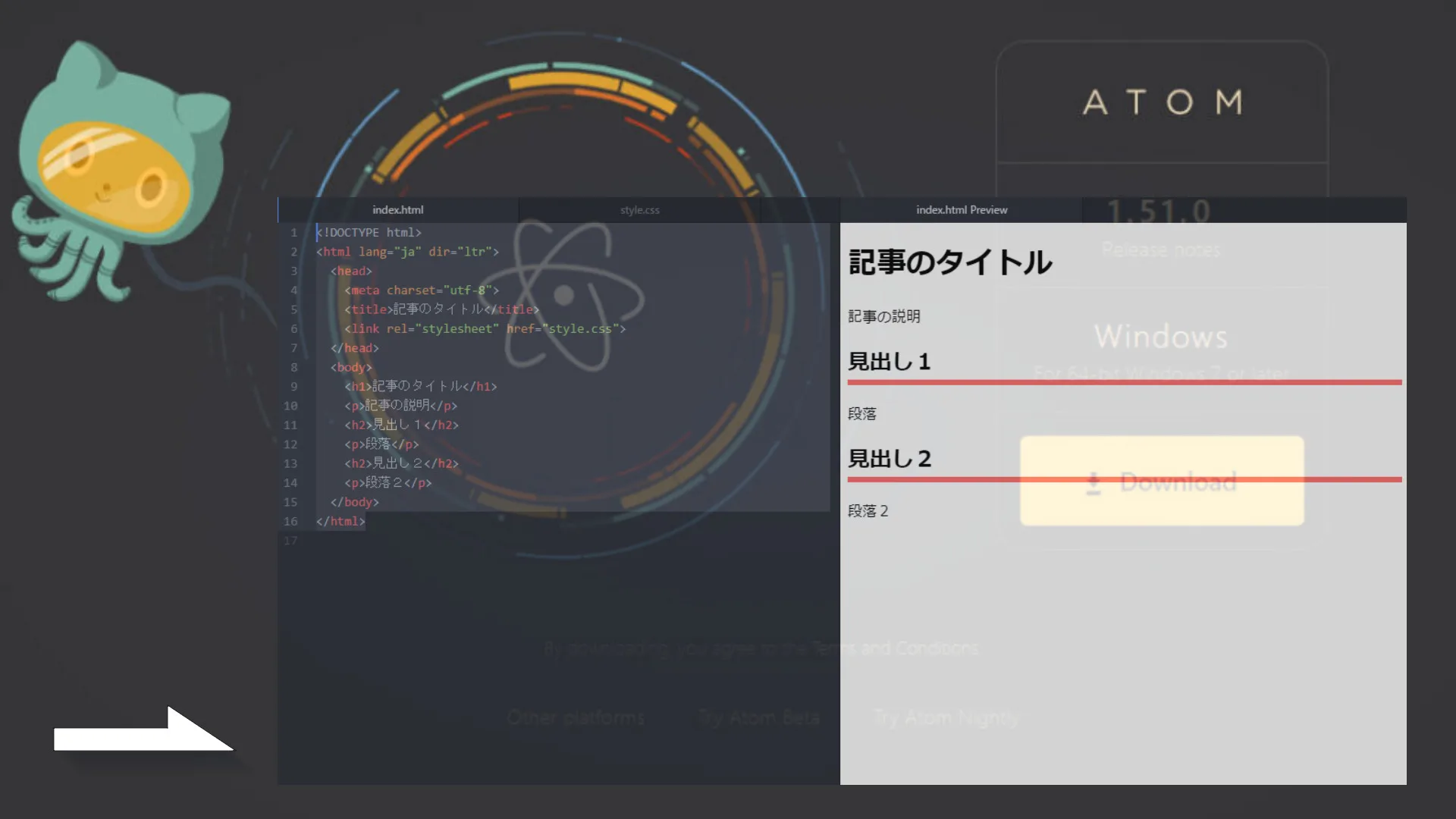The height and width of the screenshot is (819, 1456).
Task: Select the index.html Preview tab
Action: pos(961,210)
